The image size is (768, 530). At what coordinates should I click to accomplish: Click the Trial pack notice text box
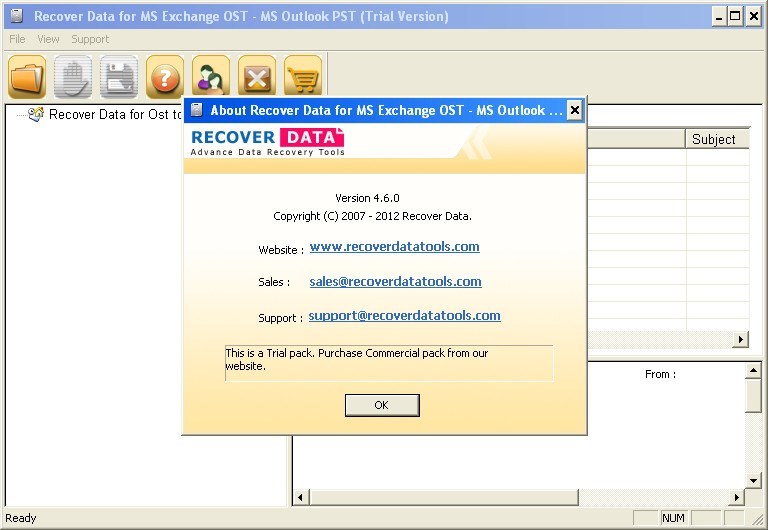coord(389,363)
